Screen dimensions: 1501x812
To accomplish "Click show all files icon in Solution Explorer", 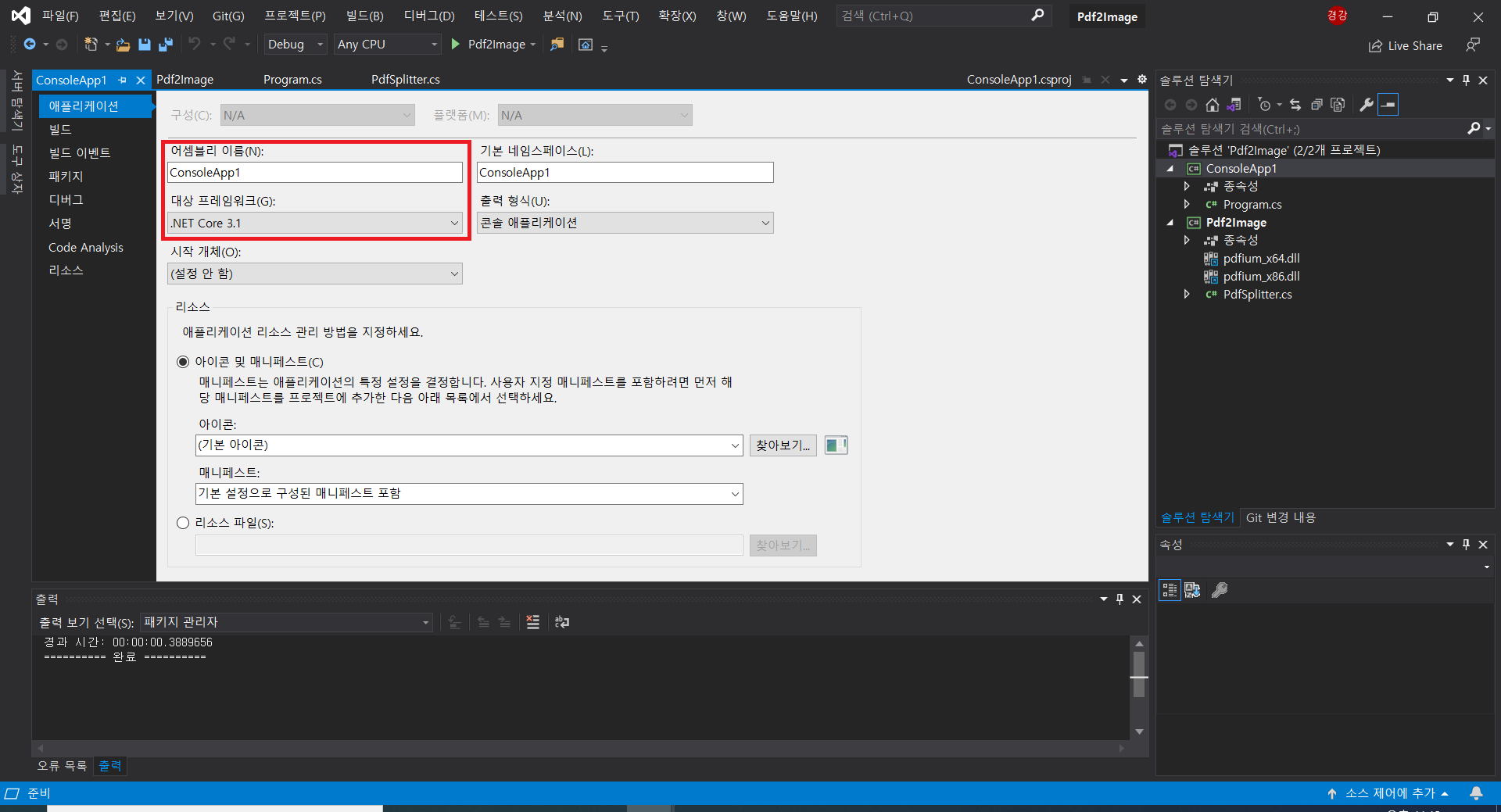I will coord(1338,105).
